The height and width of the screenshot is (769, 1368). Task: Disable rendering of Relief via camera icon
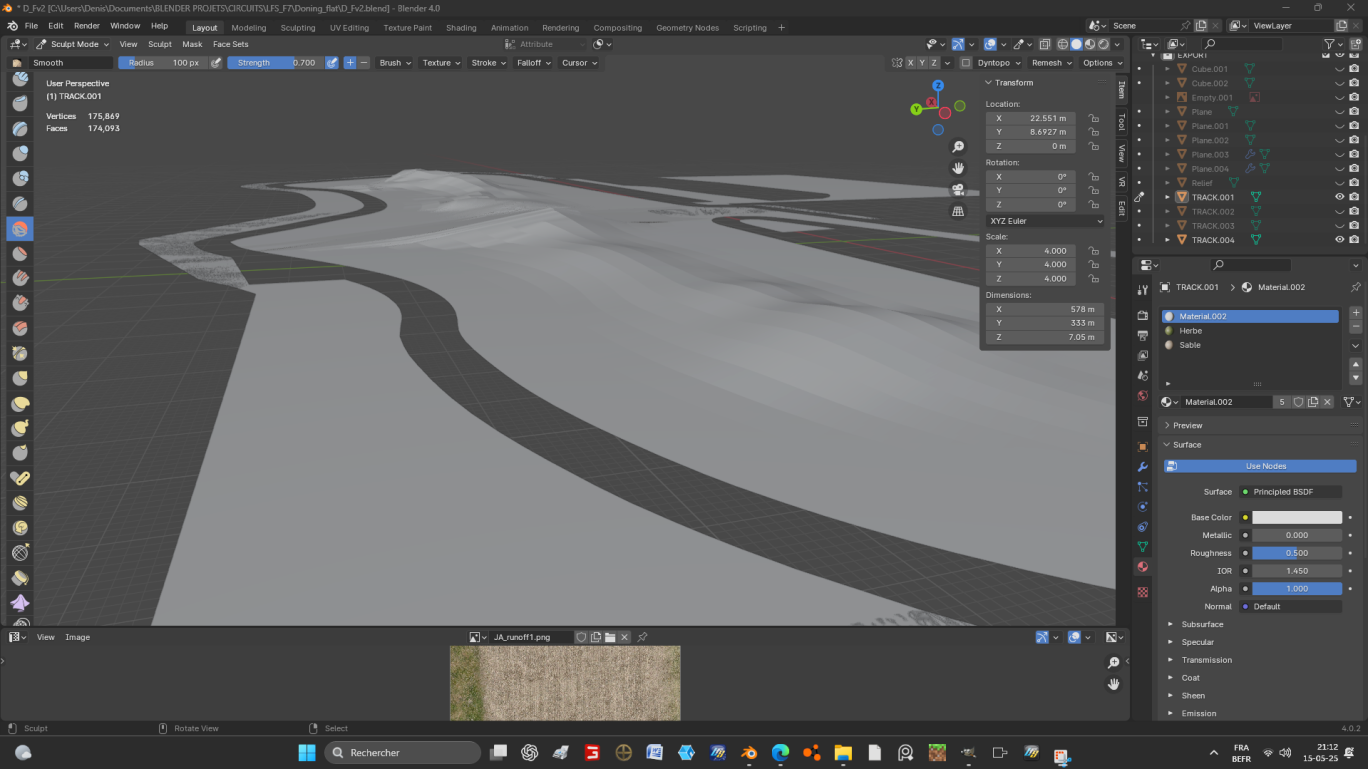[x=1354, y=183]
